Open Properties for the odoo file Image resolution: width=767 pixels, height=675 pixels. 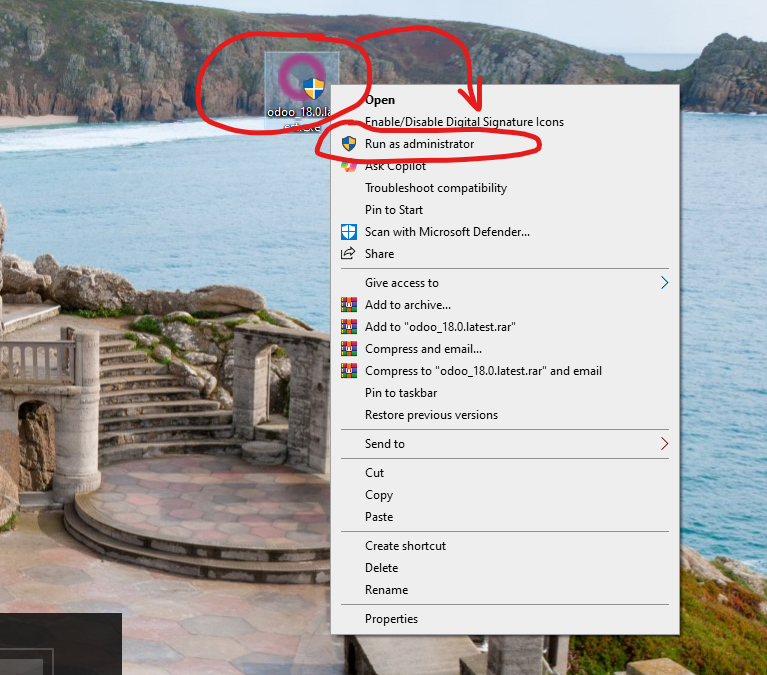pyautogui.click(x=391, y=619)
